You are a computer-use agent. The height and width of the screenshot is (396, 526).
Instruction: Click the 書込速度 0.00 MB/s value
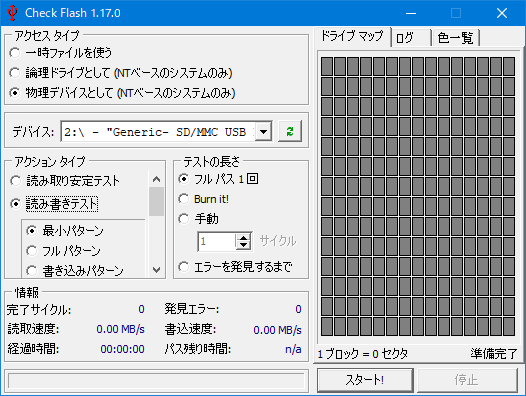pos(277,330)
